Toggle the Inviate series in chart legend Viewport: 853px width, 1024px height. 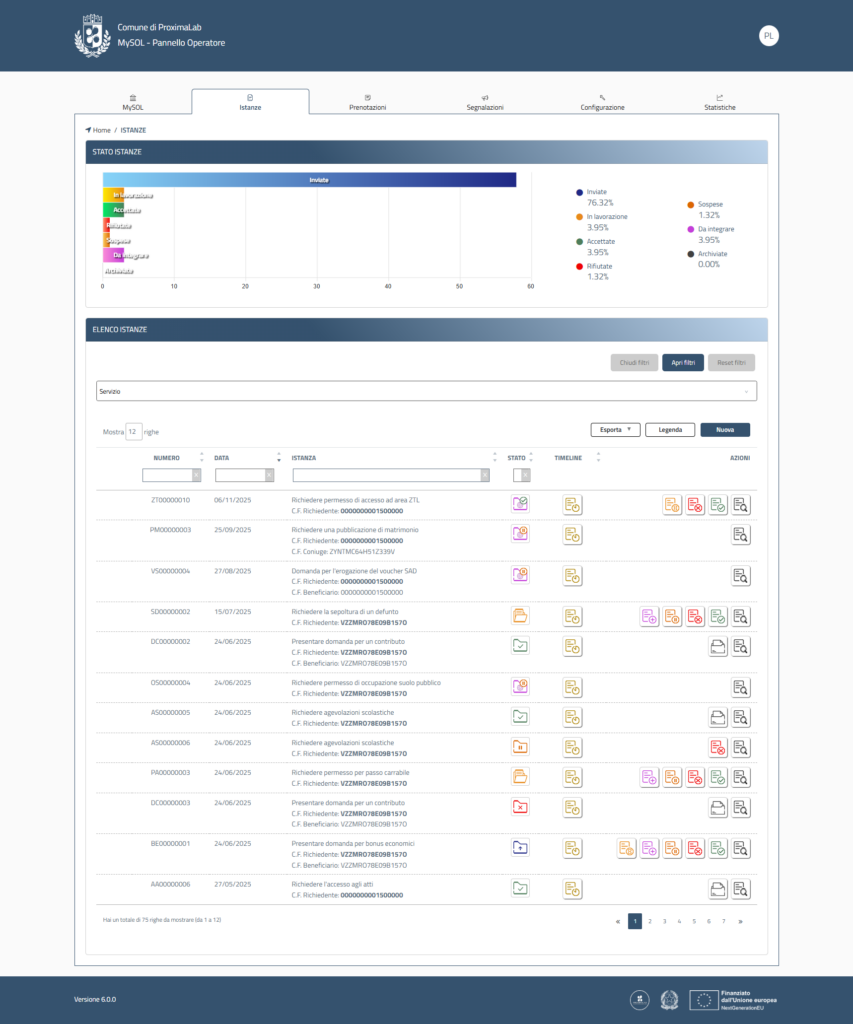click(596, 192)
